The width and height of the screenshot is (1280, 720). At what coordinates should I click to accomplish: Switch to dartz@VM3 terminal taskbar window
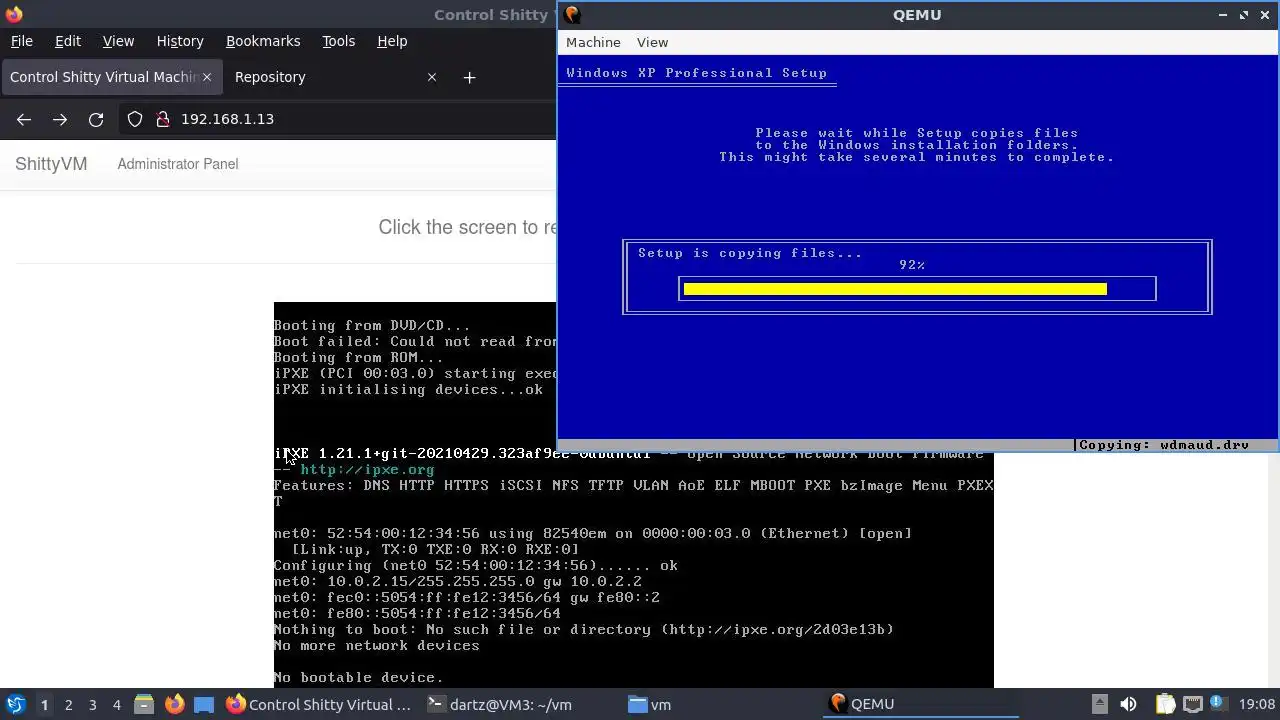click(x=499, y=704)
